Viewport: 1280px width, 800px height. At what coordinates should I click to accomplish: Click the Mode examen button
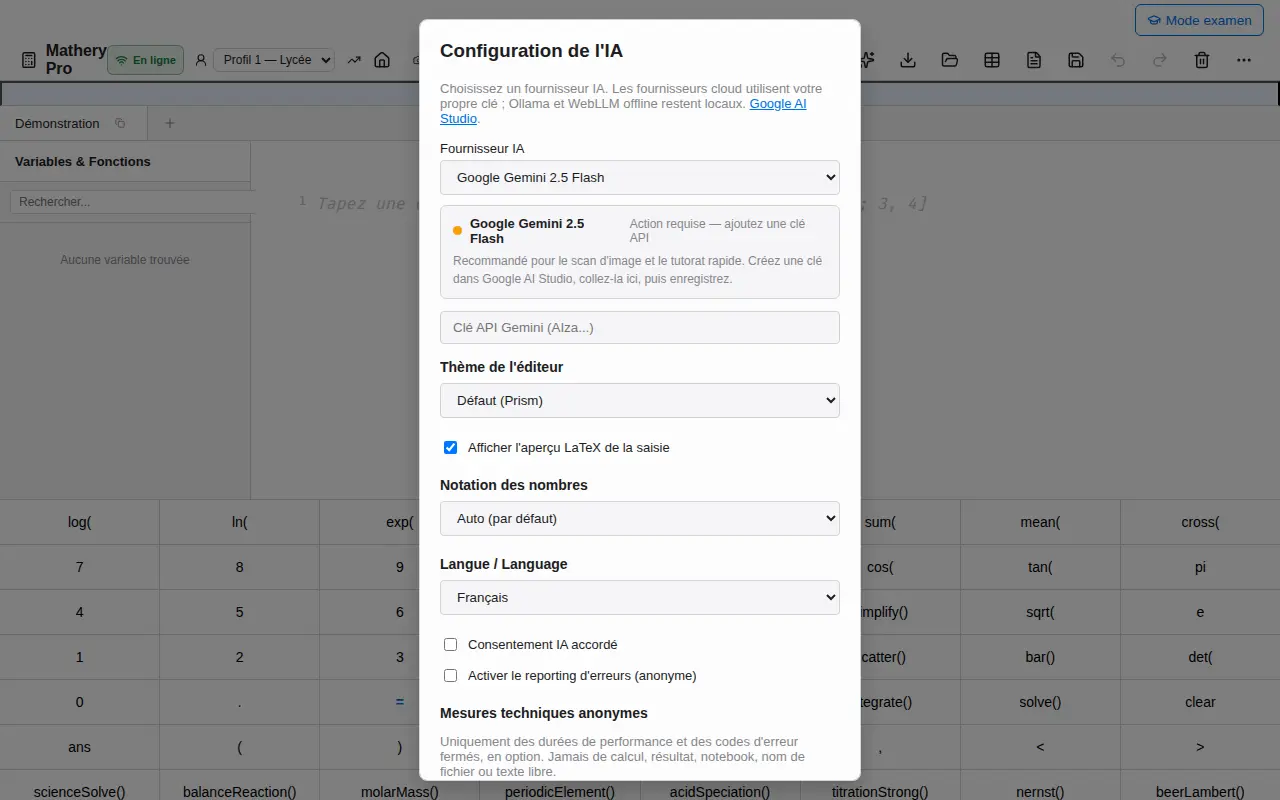1199,20
